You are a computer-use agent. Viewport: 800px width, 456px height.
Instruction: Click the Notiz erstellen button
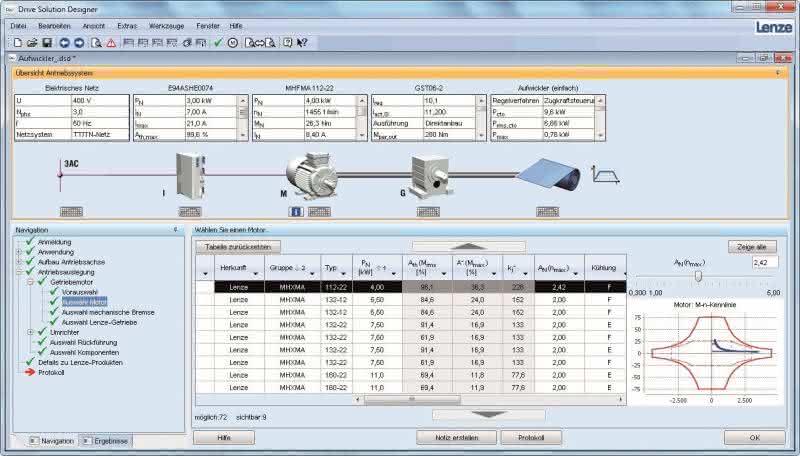[457, 438]
